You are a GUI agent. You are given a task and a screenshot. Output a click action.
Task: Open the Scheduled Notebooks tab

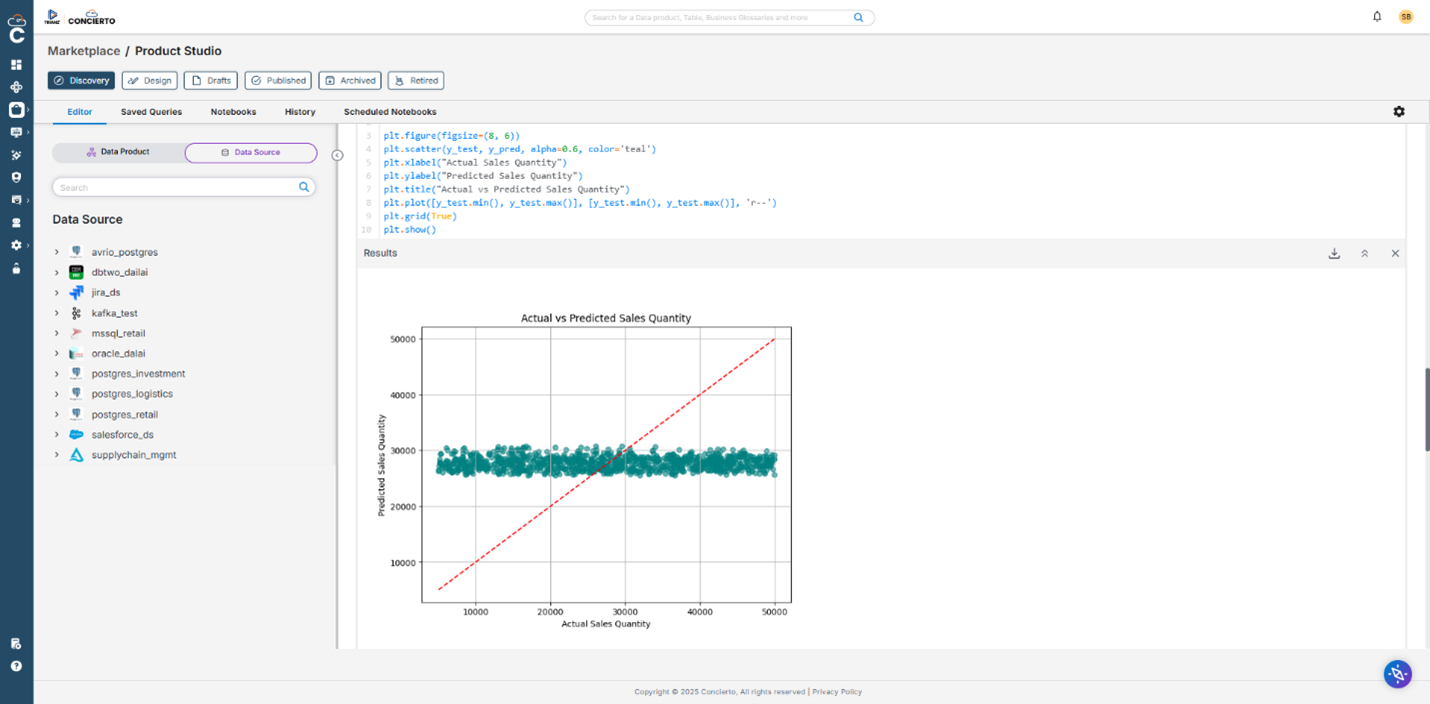pos(389,111)
